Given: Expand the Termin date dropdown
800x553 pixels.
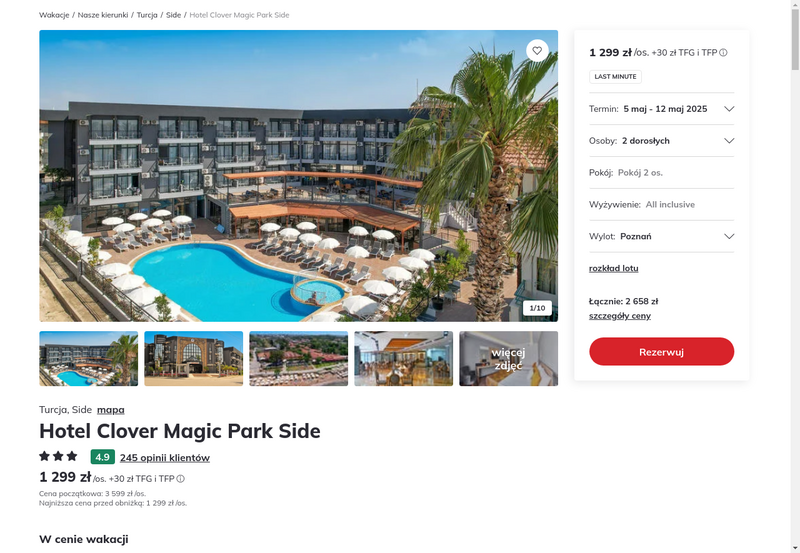Looking at the screenshot, I should [x=661, y=109].
